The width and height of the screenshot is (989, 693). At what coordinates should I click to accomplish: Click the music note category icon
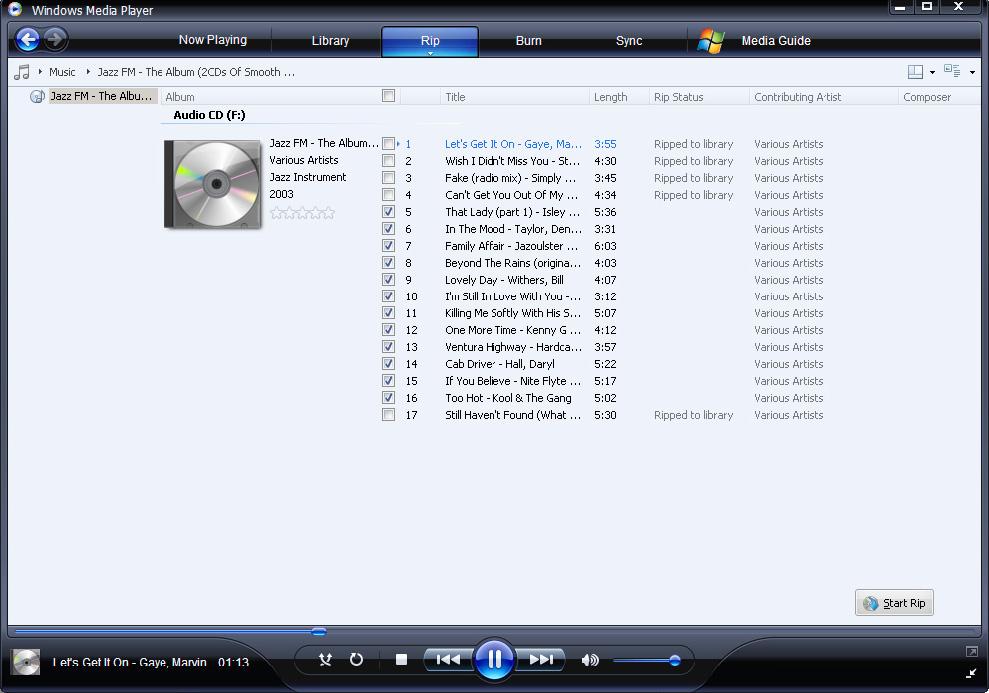tap(21, 72)
